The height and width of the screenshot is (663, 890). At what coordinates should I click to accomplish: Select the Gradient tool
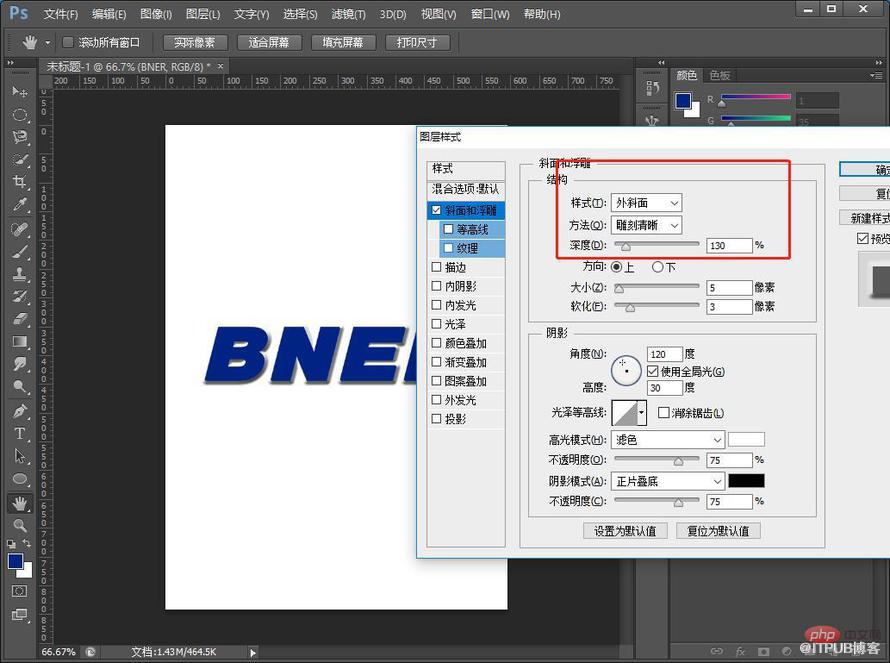pos(20,342)
